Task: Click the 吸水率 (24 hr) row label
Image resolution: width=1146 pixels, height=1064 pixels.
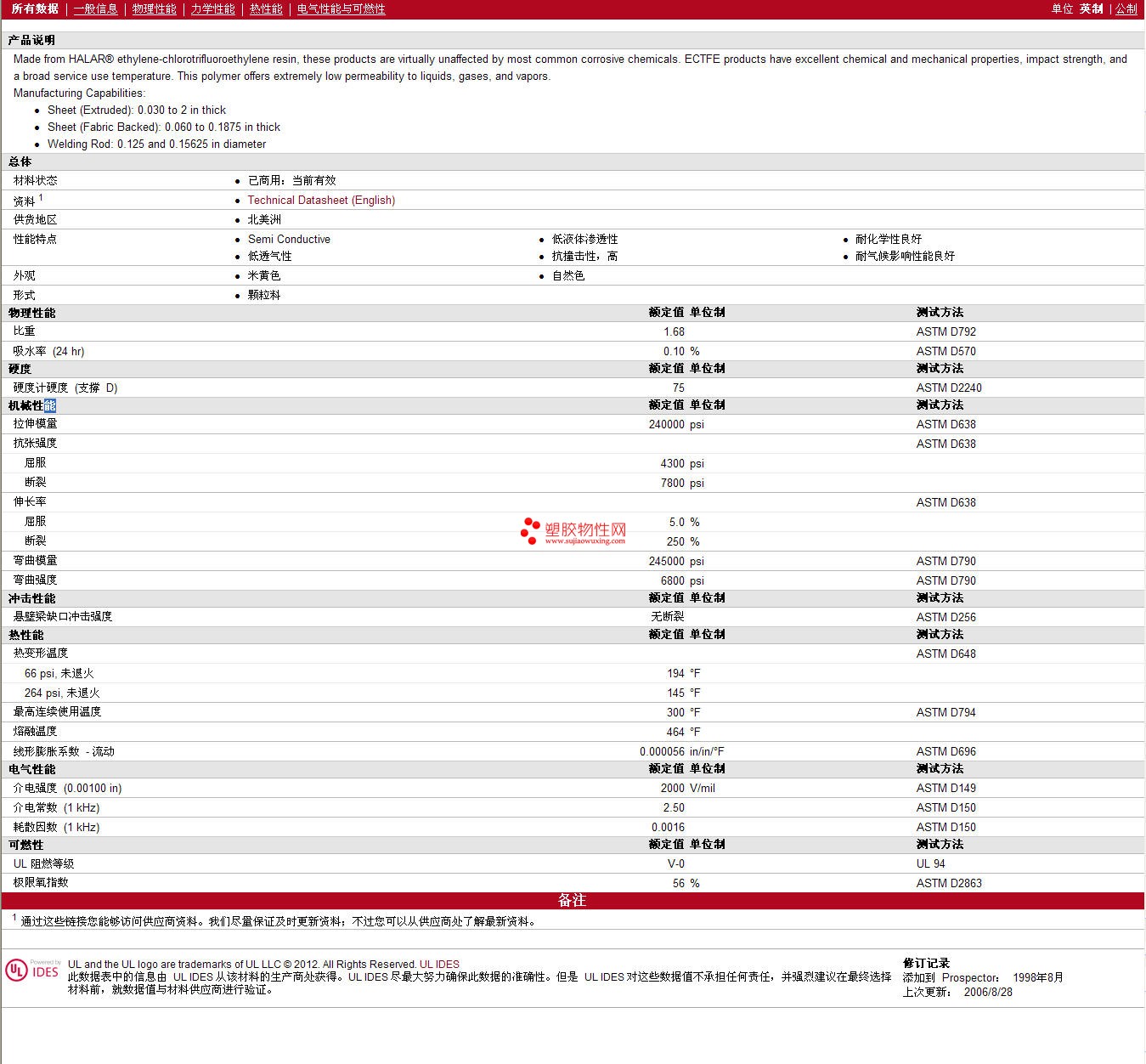Action: (48, 351)
